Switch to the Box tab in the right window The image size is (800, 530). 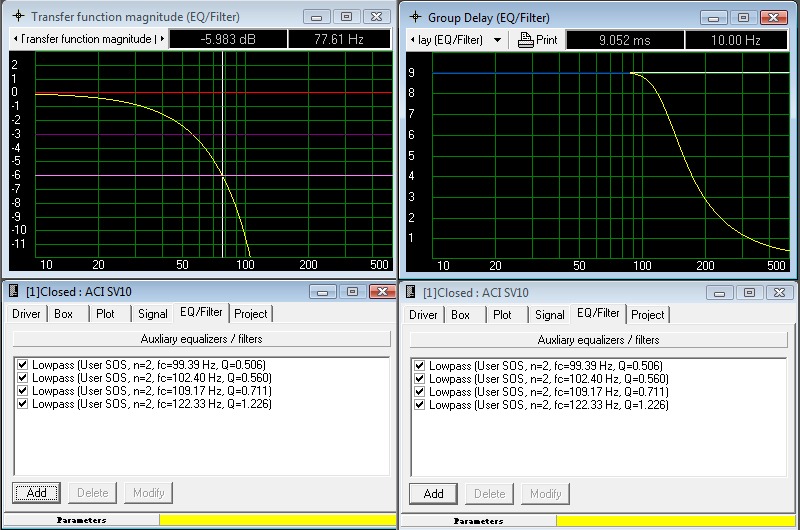pos(461,315)
